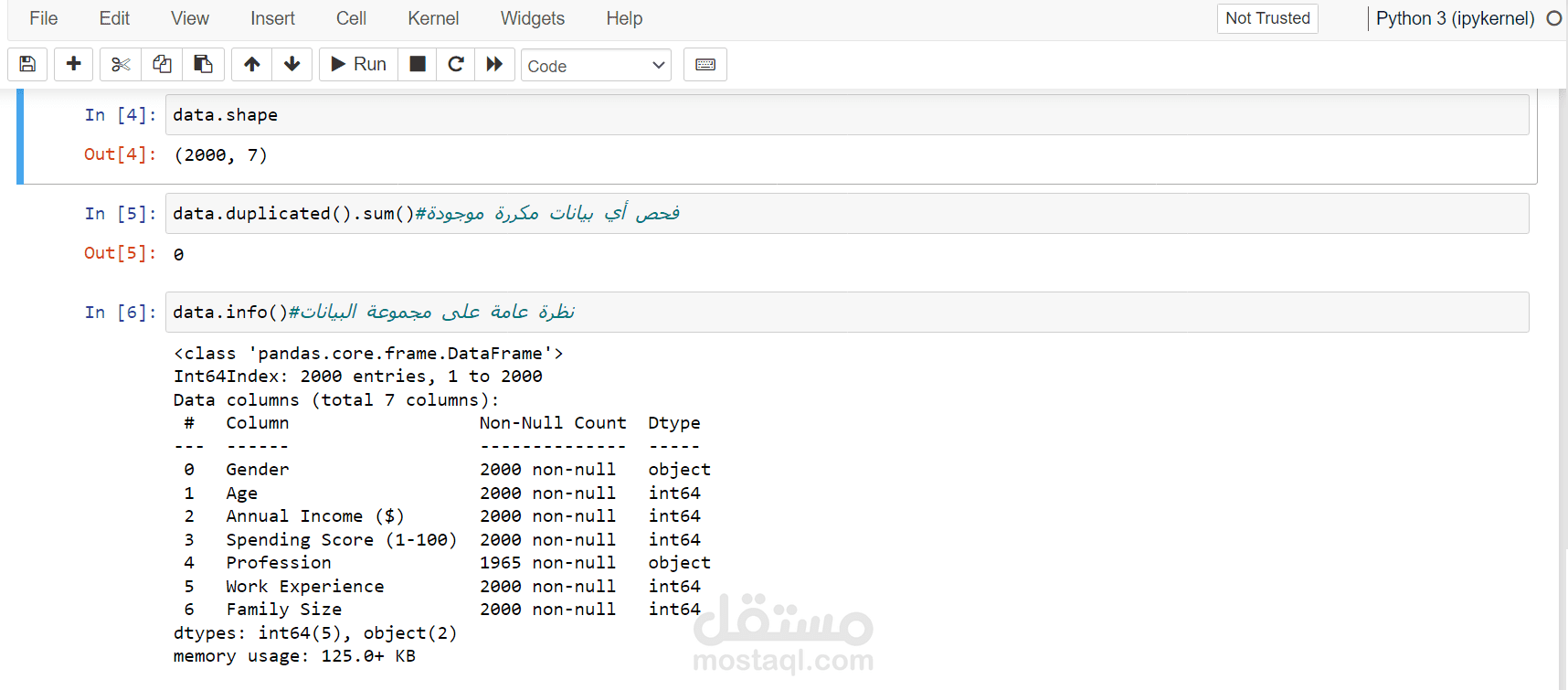The image size is (1568, 690).
Task: Run the selected cell
Action: tap(358, 64)
